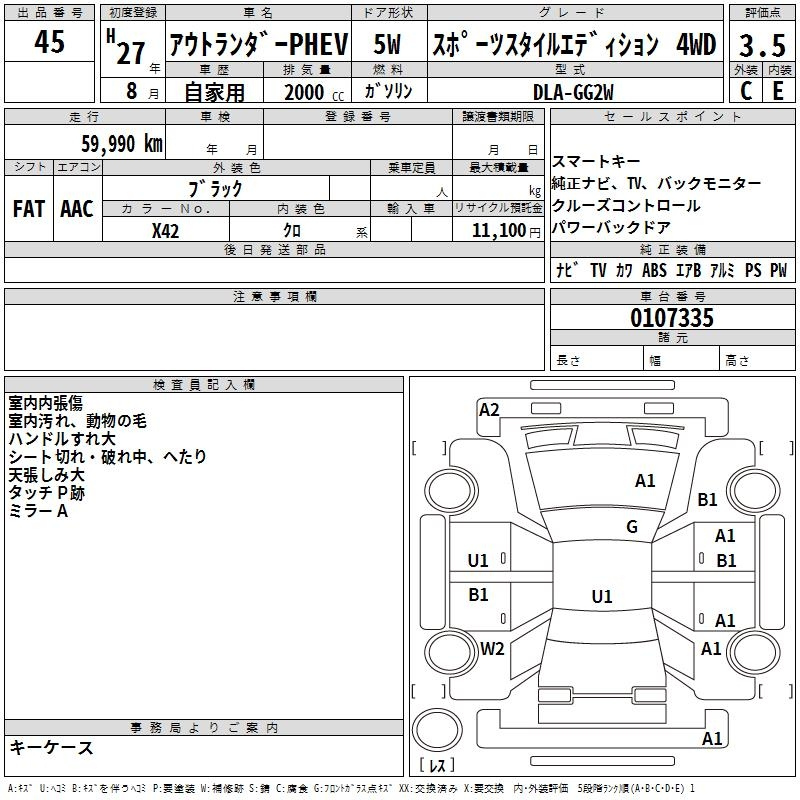Click the overall score 3.5
The image size is (800, 800).
762,45
